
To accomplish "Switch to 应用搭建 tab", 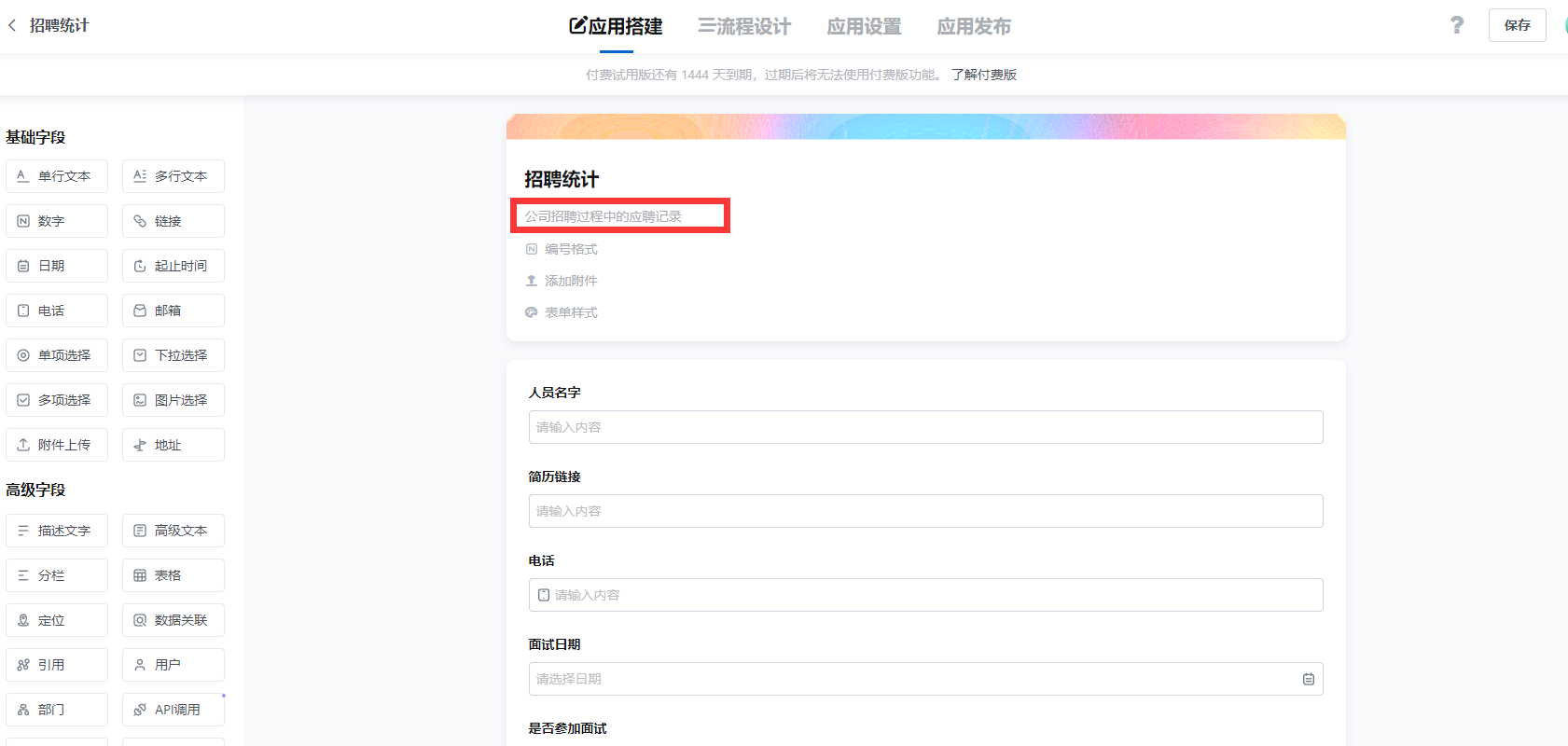I will (616, 26).
